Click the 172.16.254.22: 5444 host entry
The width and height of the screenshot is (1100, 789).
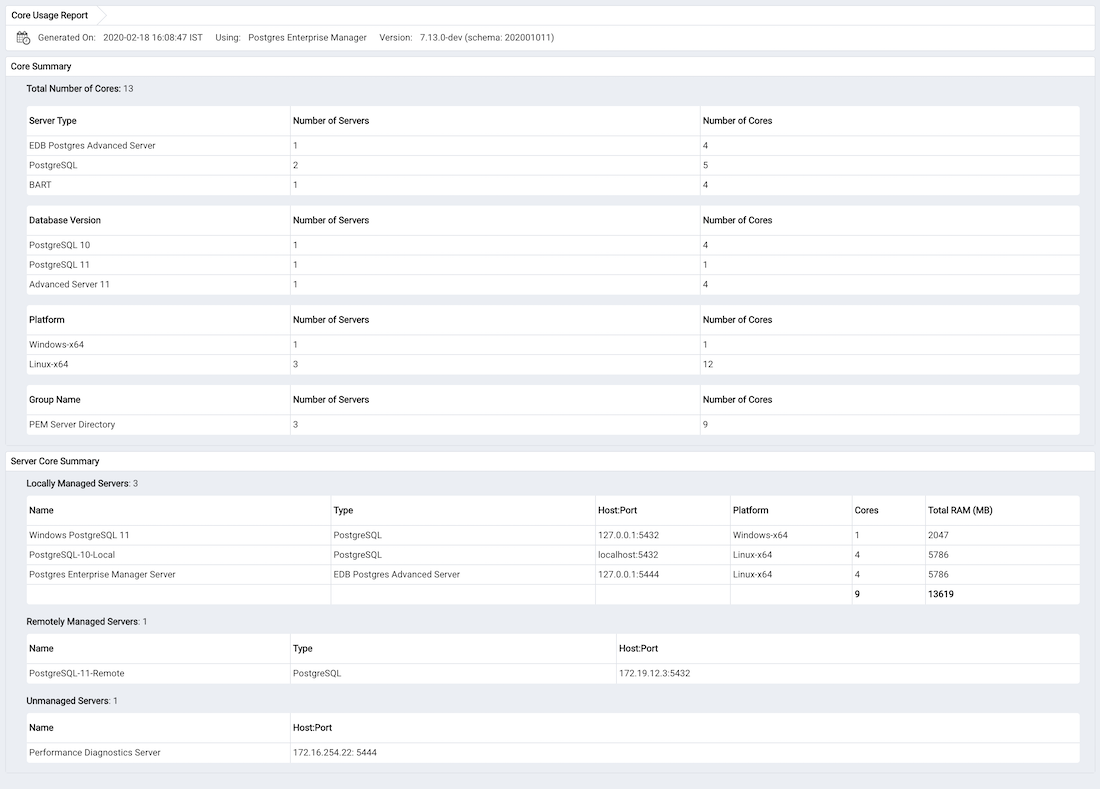tap(335, 753)
